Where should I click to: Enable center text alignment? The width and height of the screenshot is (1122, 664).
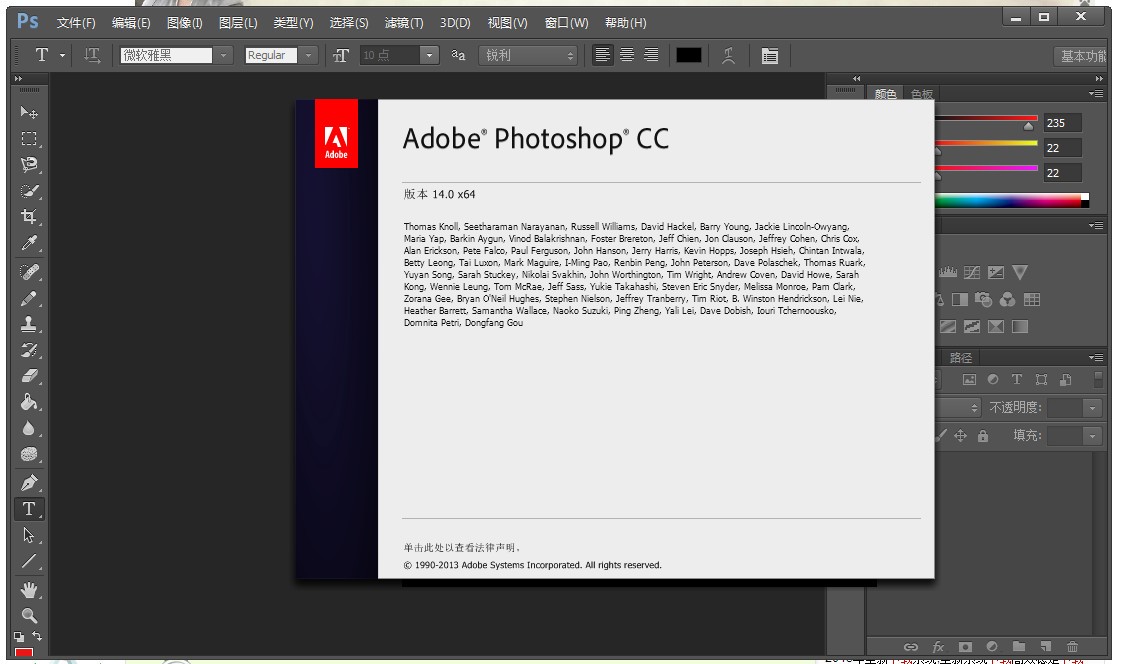coord(627,56)
